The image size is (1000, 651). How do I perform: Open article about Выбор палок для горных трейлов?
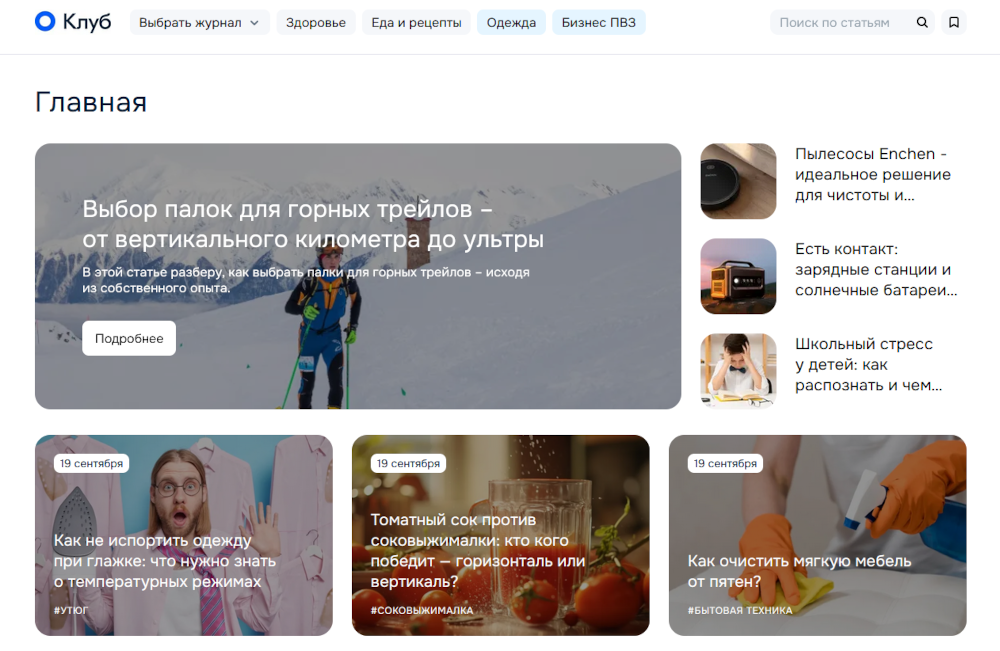tap(313, 224)
